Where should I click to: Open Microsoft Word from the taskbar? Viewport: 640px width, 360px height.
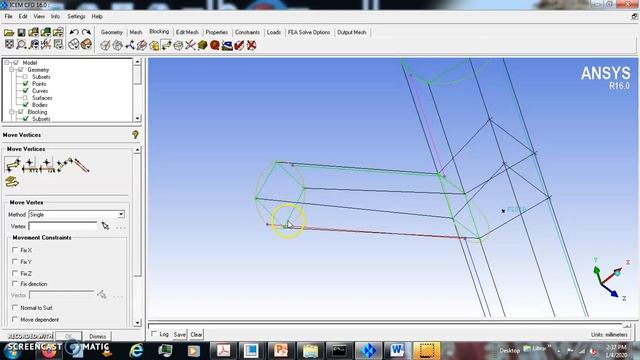(x=397, y=351)
